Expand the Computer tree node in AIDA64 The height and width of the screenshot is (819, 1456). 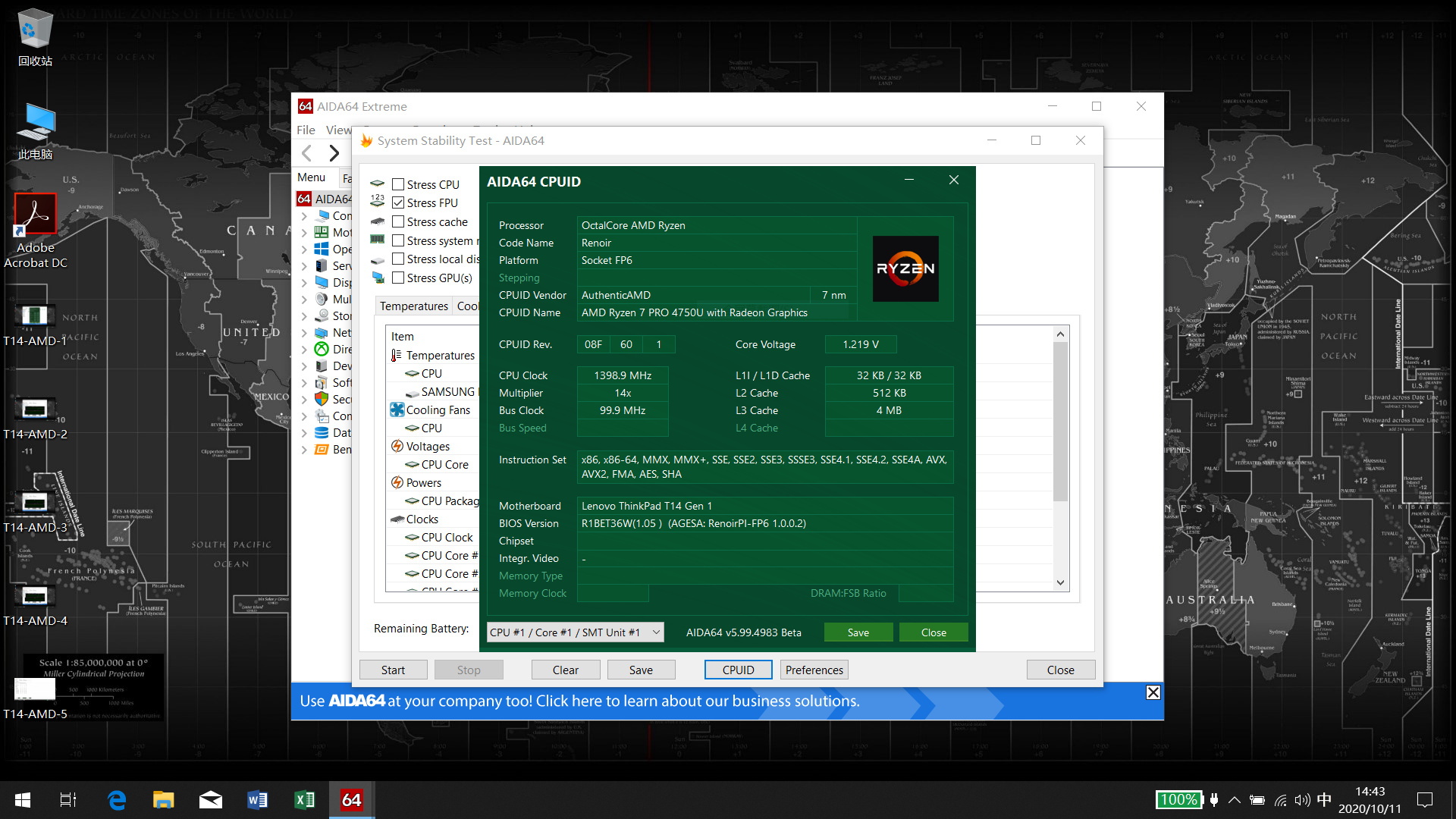[304, 216]
